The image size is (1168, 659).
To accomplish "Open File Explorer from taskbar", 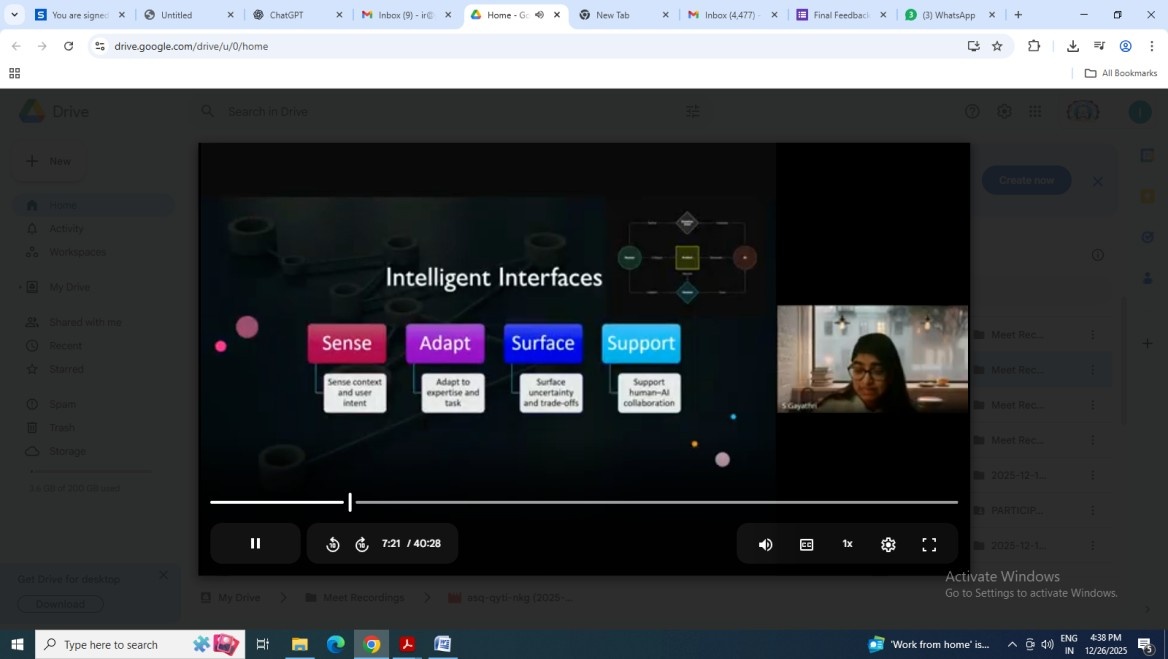I will (x=299, y=645).
